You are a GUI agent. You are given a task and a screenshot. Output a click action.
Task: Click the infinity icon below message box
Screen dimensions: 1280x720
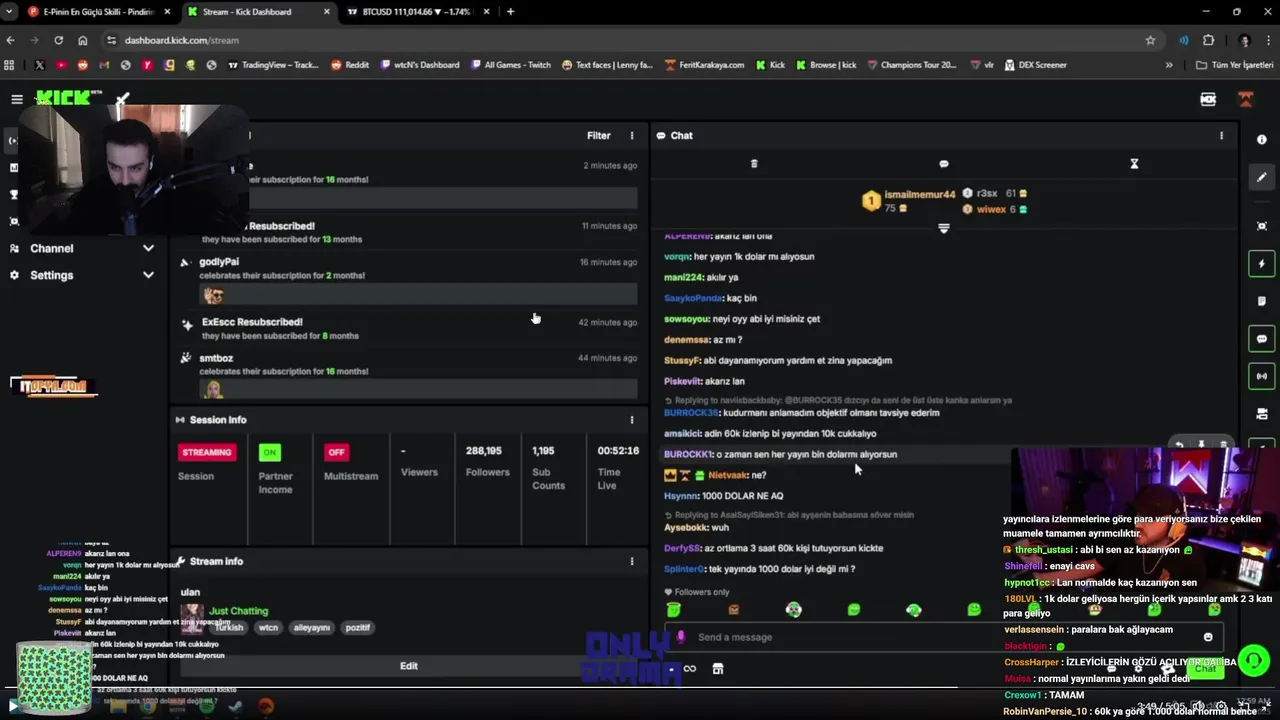pos(690,669)
